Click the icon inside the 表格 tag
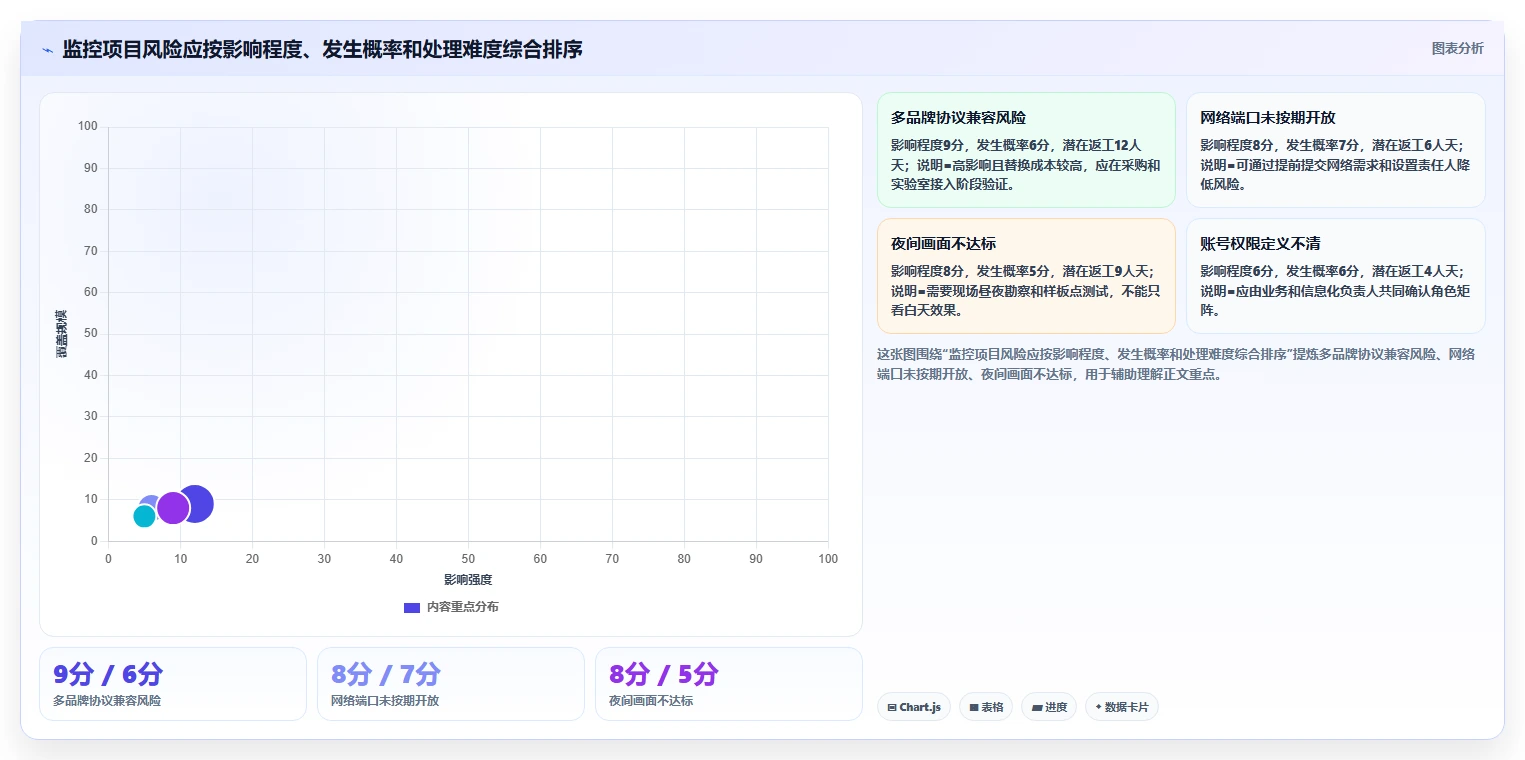The image size is (1525, 760). coord(974,708)
